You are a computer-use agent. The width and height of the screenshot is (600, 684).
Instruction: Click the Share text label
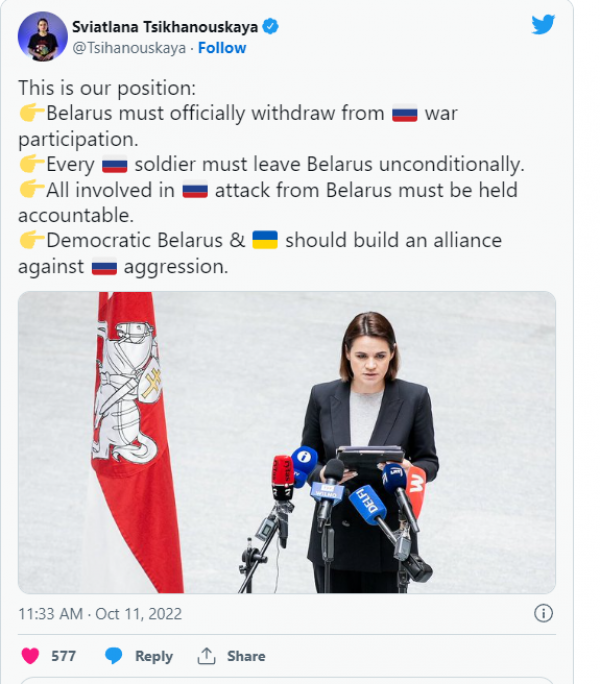(x=246, y=656)
